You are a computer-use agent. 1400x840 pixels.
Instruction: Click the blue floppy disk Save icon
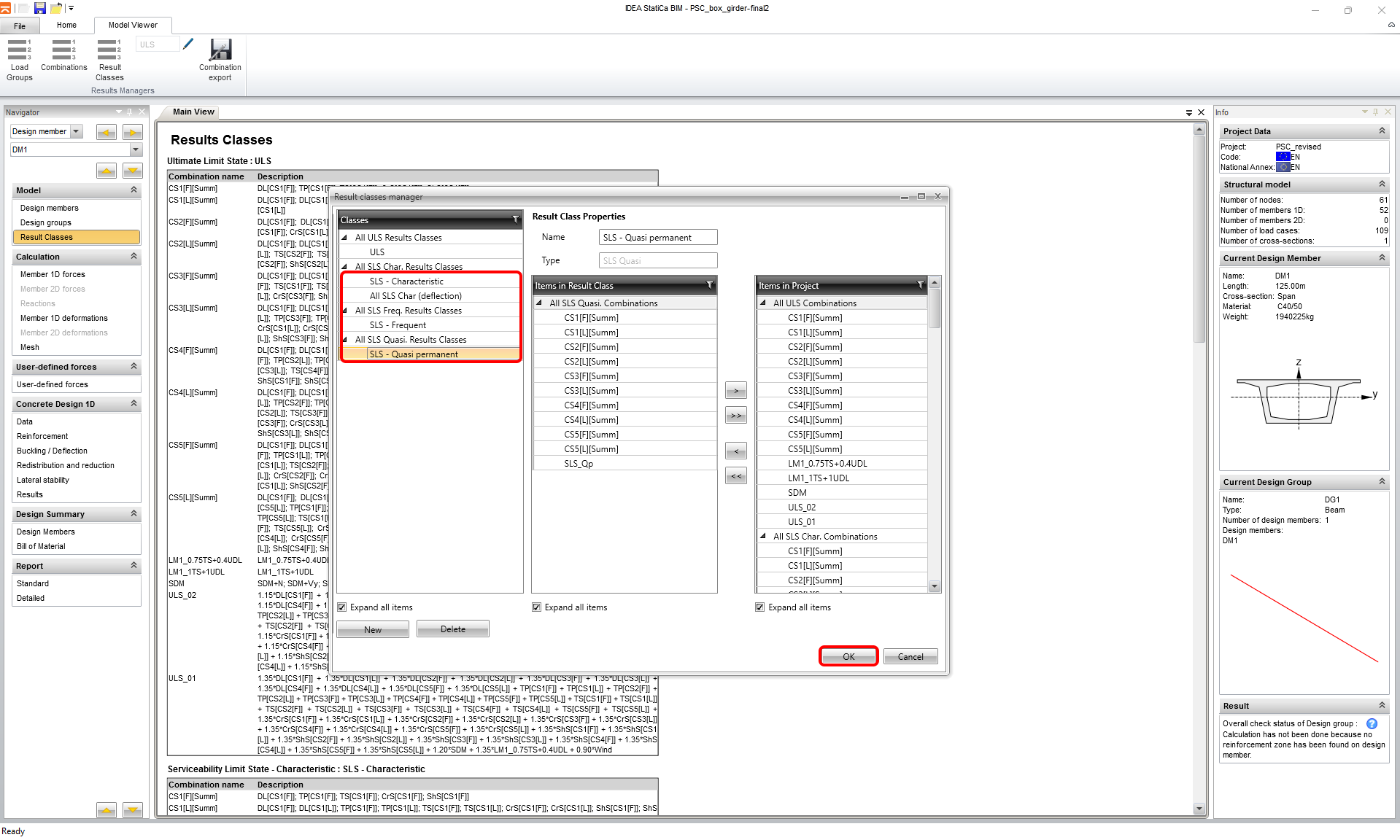click(x=40, y=8)
